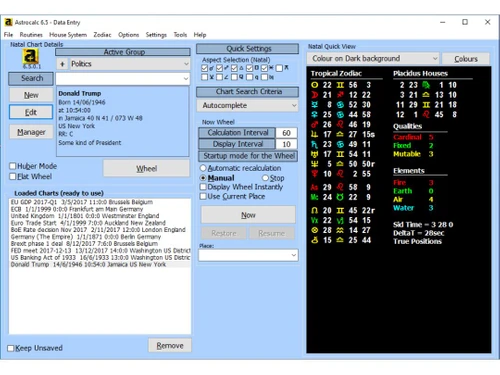Click the Sun glyph in Tropical Zodiac

pos(314,85)
